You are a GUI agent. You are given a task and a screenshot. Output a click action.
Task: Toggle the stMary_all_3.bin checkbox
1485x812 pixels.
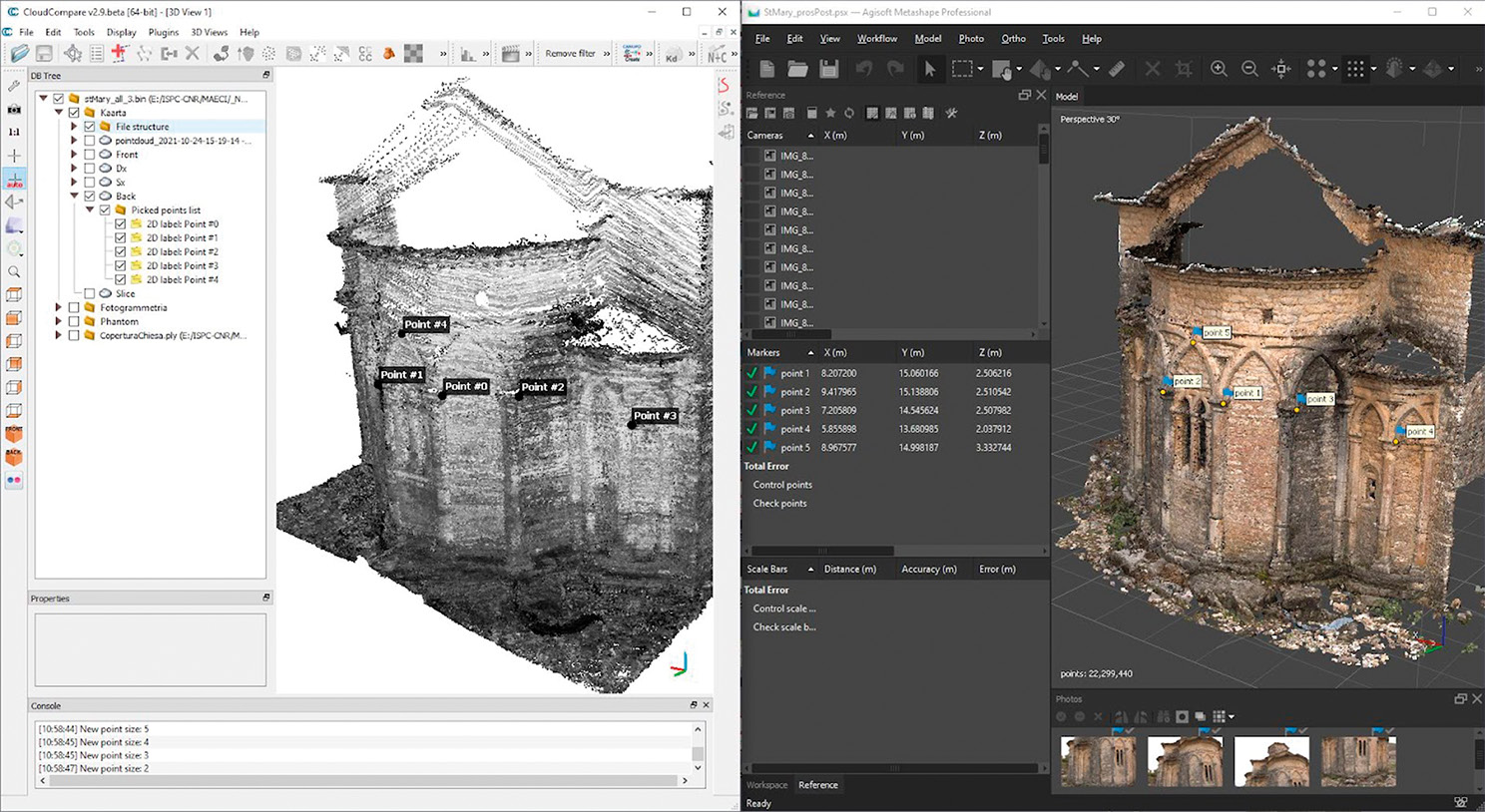click(59, 99)
